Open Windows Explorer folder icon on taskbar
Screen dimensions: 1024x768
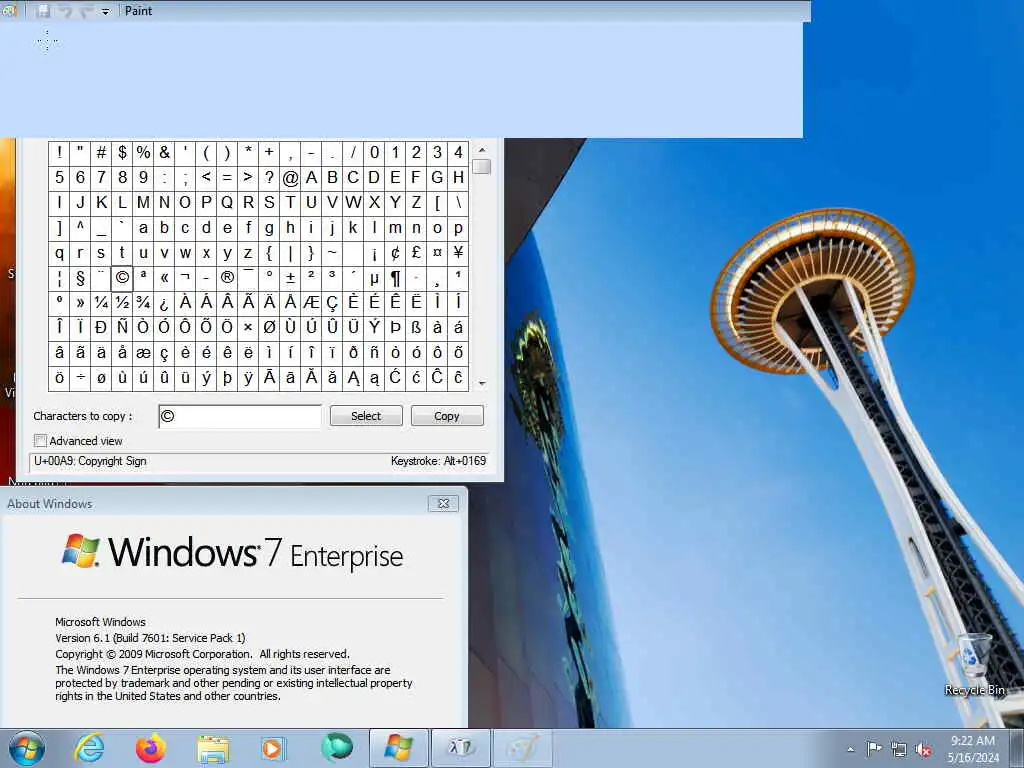(x=213, y=748)
